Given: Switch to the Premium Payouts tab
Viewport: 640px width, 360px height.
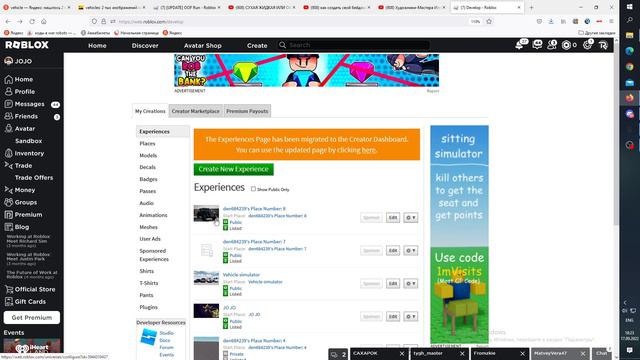Looking at the screenshot, I should click(247, 111).
